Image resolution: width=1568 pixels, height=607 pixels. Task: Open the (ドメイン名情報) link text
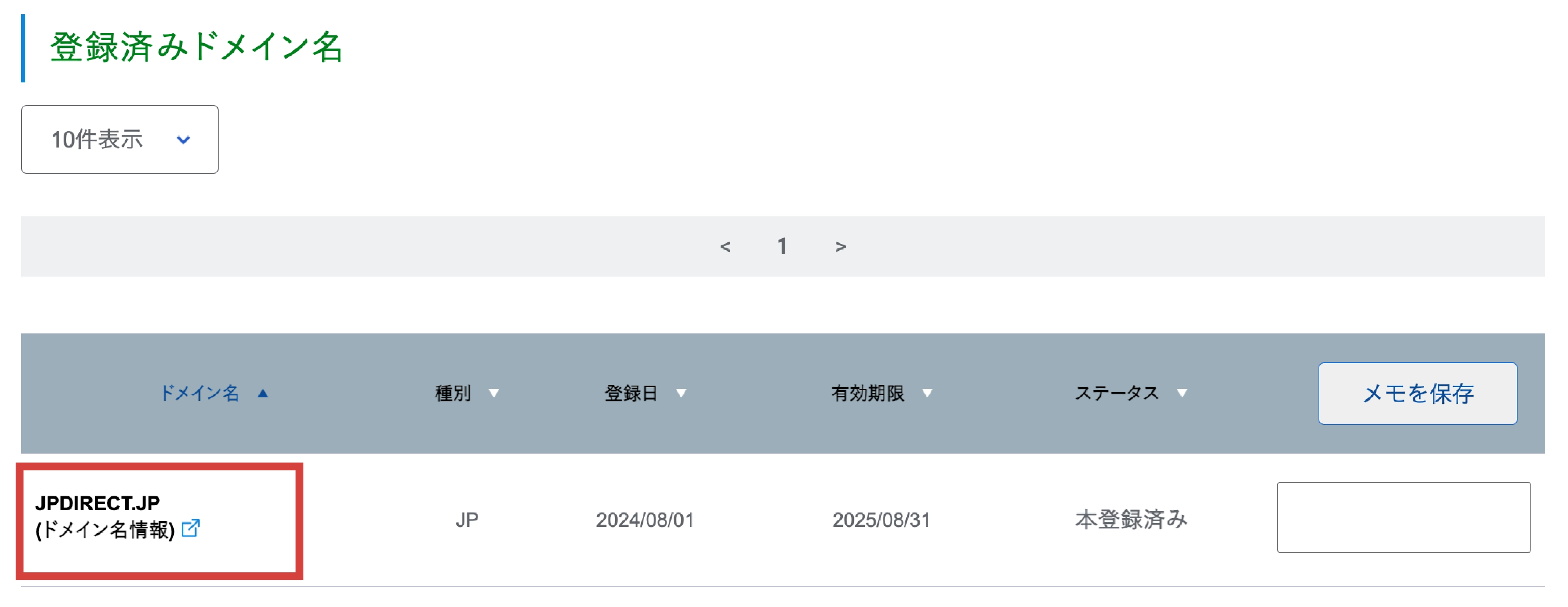coord(105,530)
